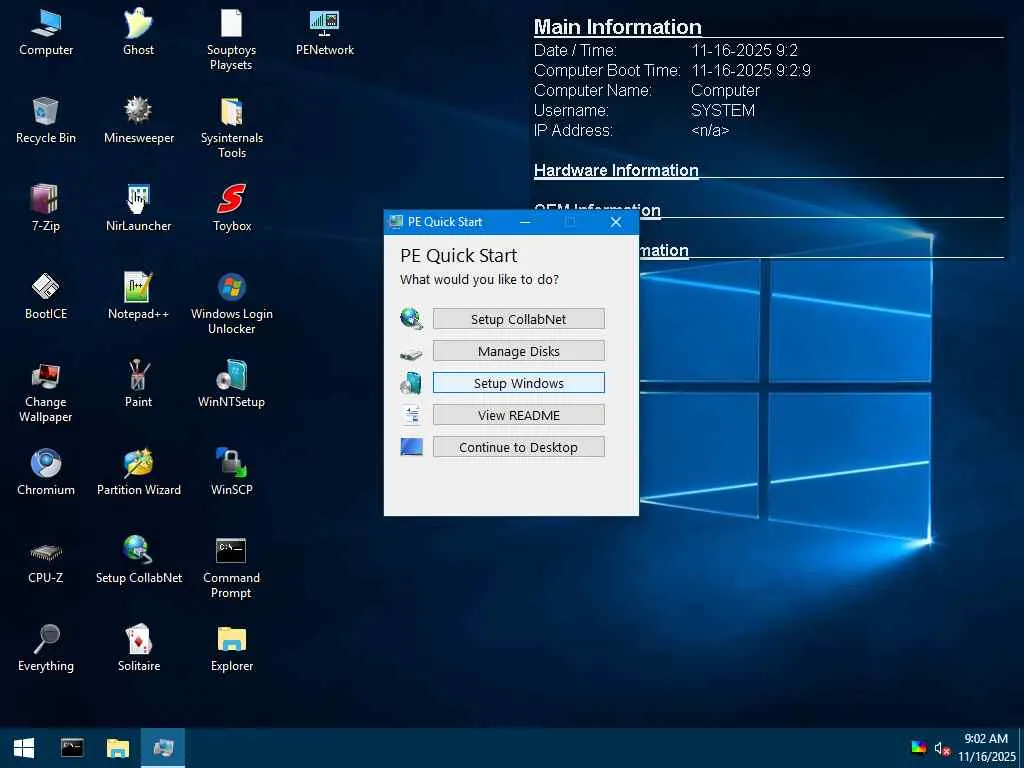Click the setup disc icon beside Setup Windows
Viewport: 1024px width, 768px height.
click(411, 383)
